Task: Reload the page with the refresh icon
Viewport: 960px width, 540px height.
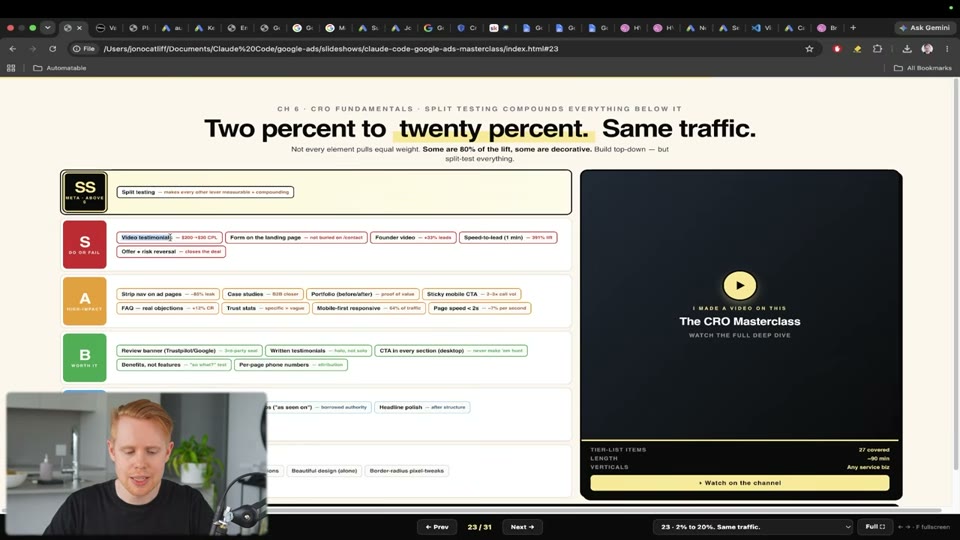Action: pos(53,49)
